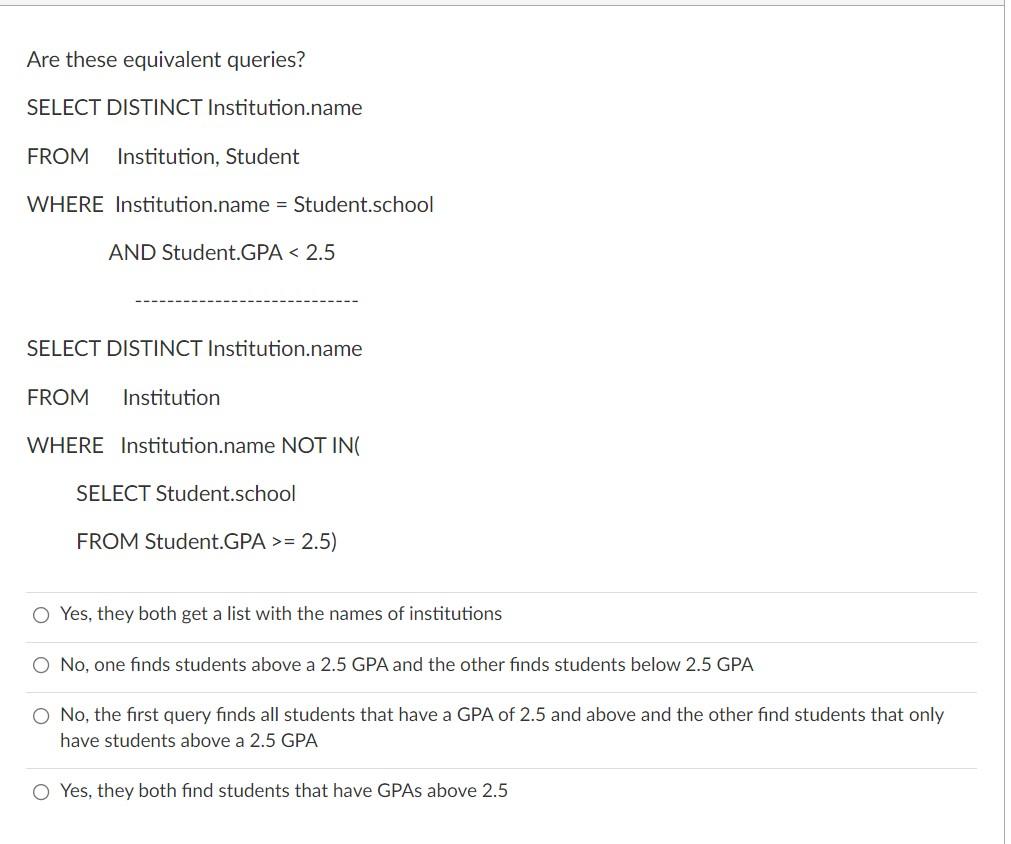Click the second SELECT DISTINCT Institution.name line
1011x844 pixels.
pos(194,349)
